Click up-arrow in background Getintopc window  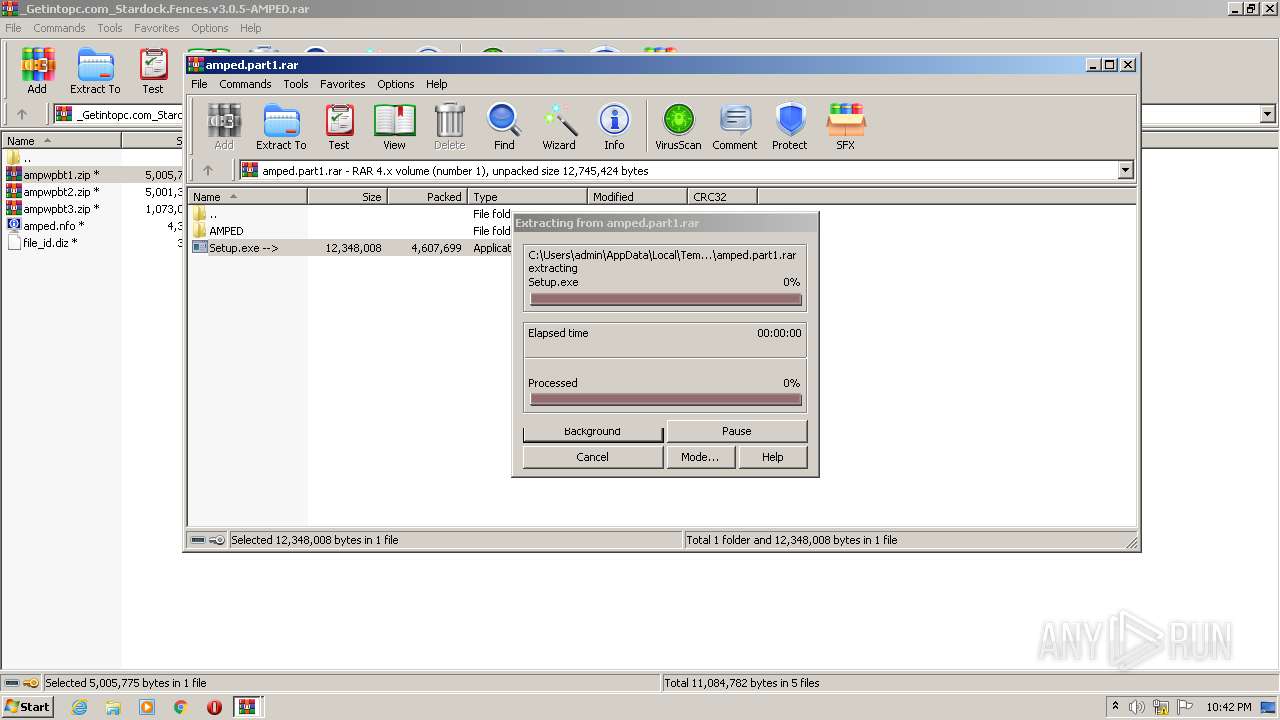coord(22,114)
